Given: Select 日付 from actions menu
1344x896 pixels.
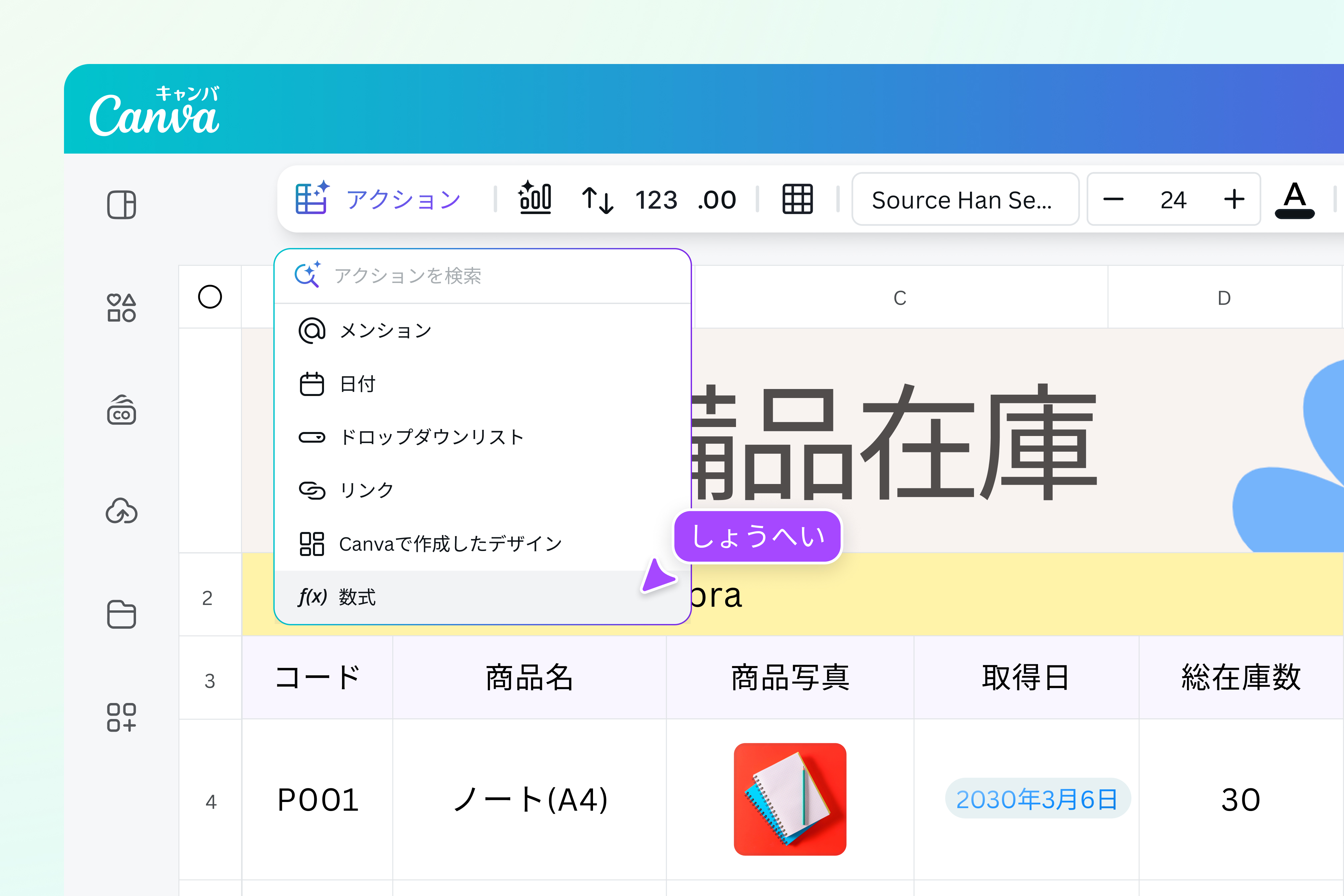Looking at the screenshot, I should [483, 384].
